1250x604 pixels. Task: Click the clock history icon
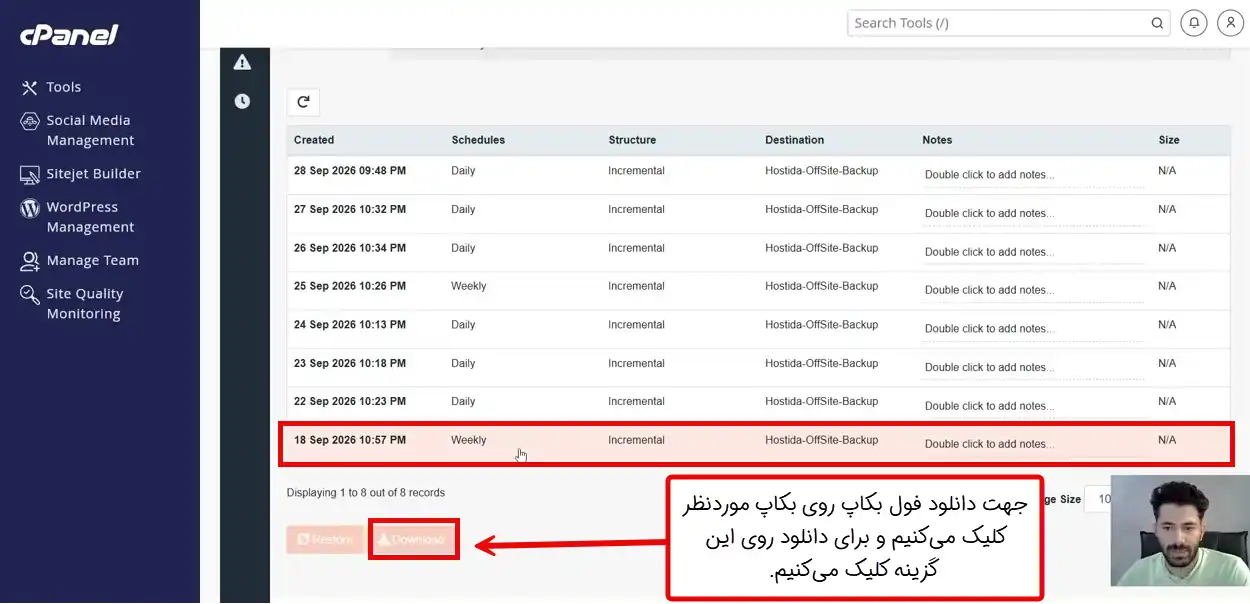242,101
